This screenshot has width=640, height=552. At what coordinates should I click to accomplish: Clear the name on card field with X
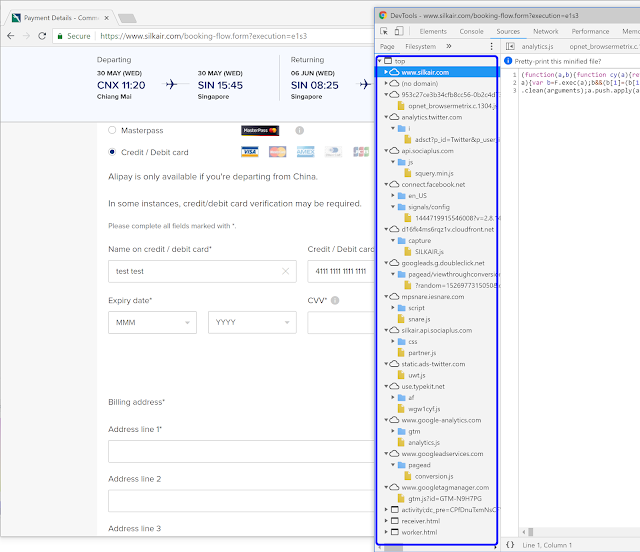click(x=286, y=271)
